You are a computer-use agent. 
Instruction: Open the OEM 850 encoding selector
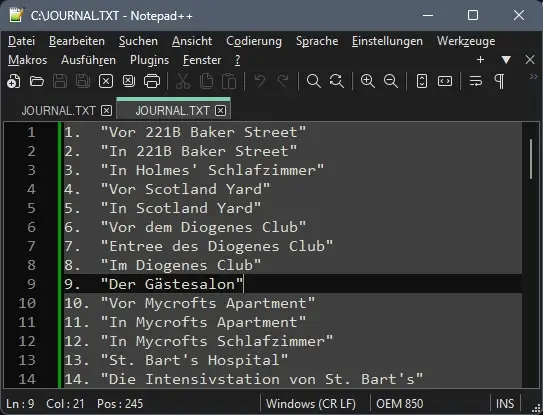click(400, 404)
